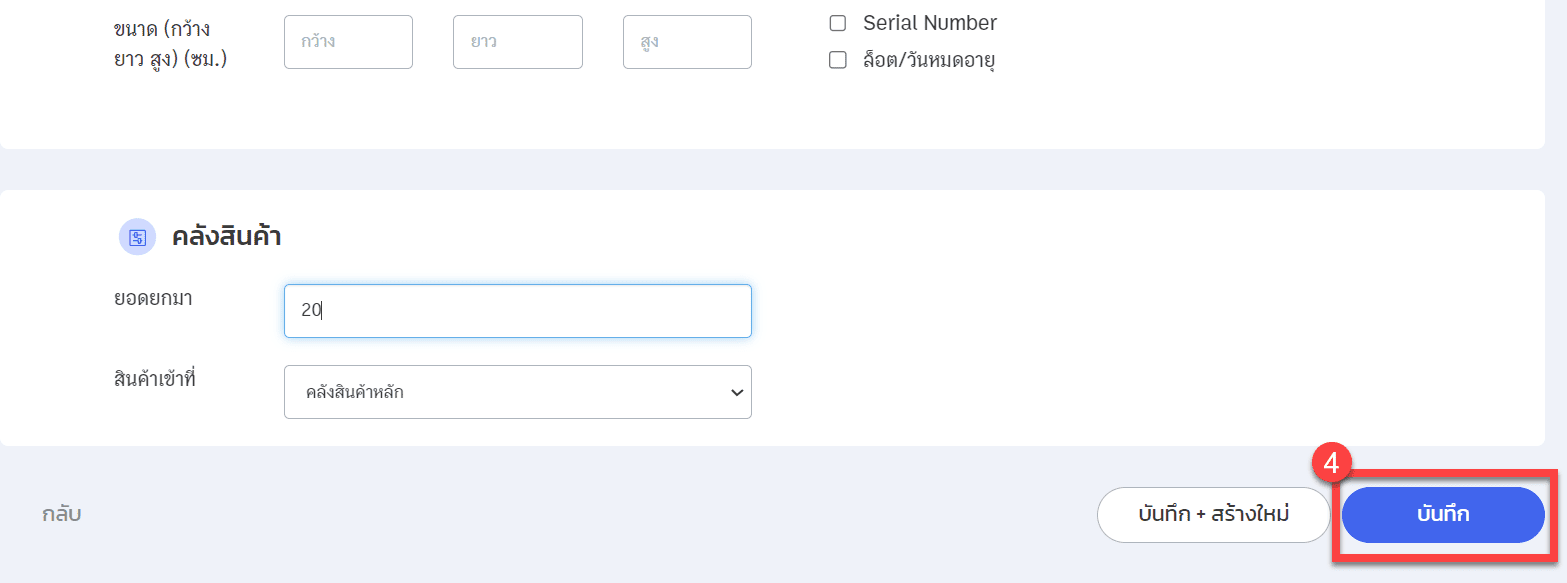Click the Serial Number option label

click(930, 23)
